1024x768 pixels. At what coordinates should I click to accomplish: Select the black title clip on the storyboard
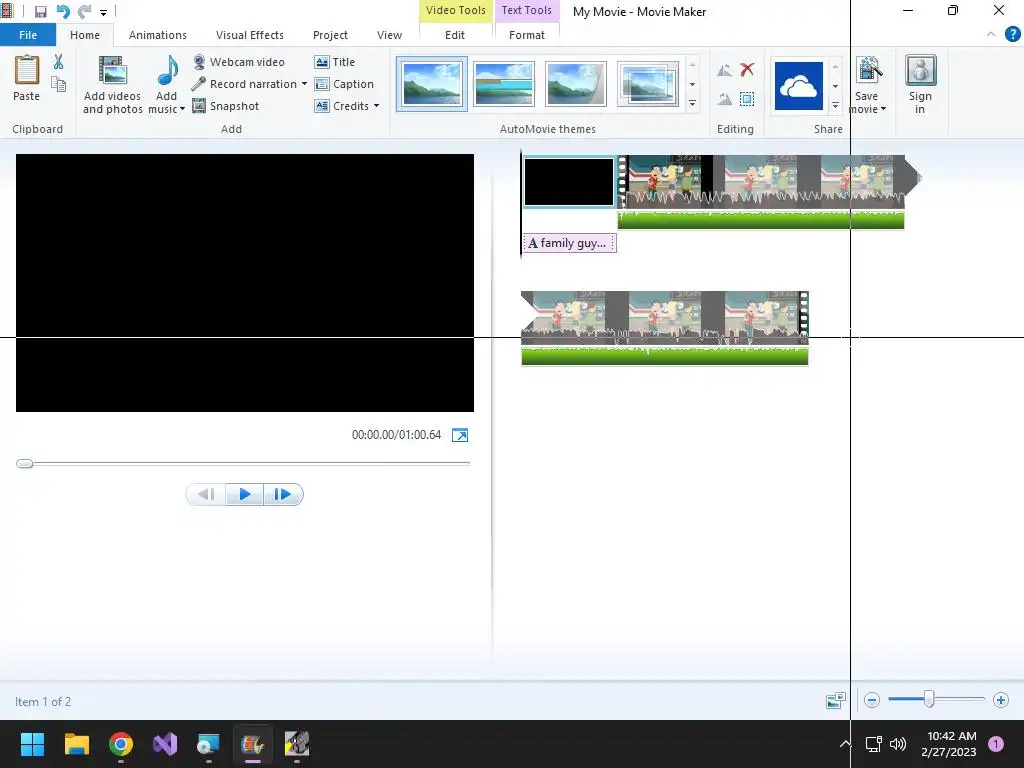[569, 182]
